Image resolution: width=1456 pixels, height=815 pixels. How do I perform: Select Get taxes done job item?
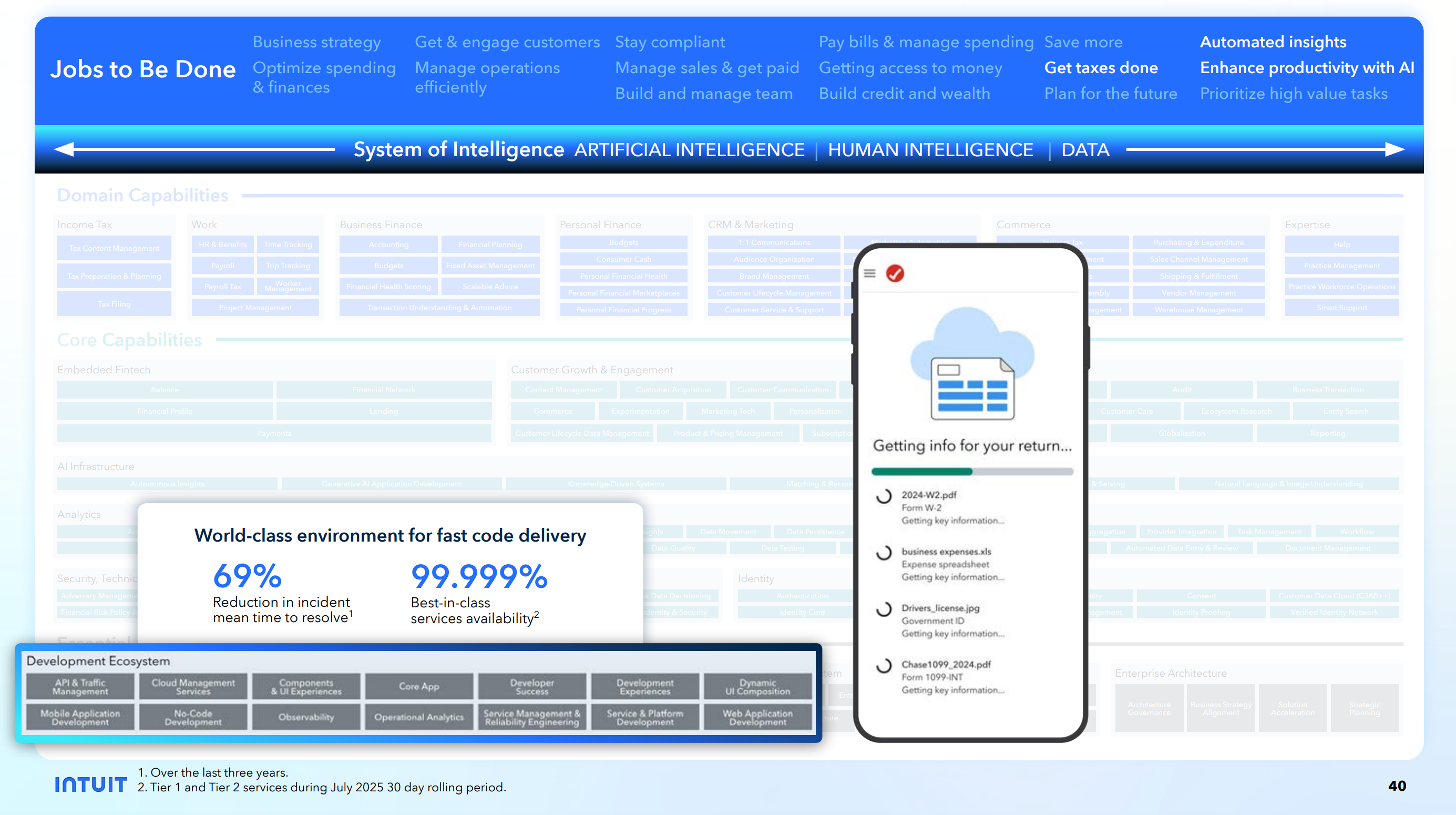click(x=1101, y=68)
